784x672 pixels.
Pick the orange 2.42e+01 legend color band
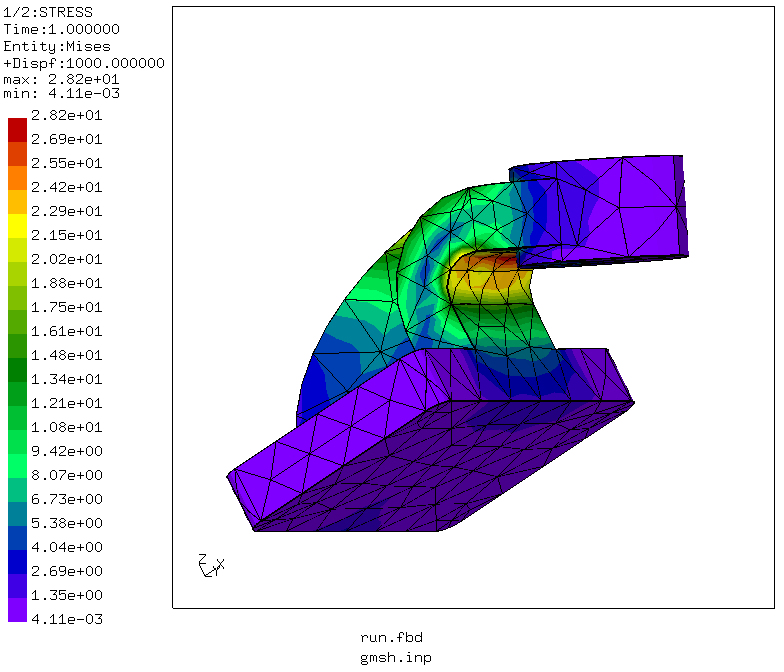tap(18, 178)
